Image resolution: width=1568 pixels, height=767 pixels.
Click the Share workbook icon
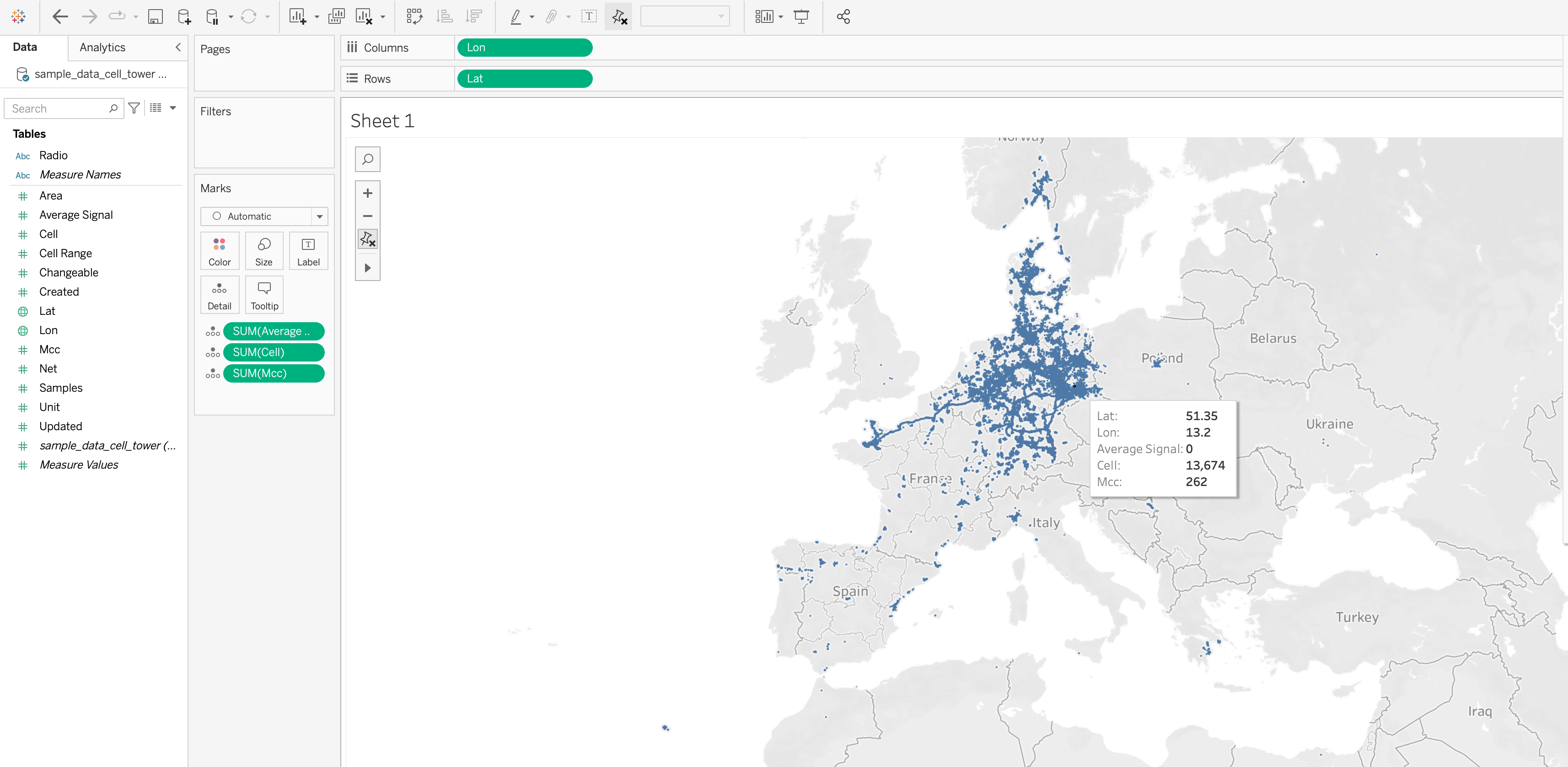click(843, 16)
